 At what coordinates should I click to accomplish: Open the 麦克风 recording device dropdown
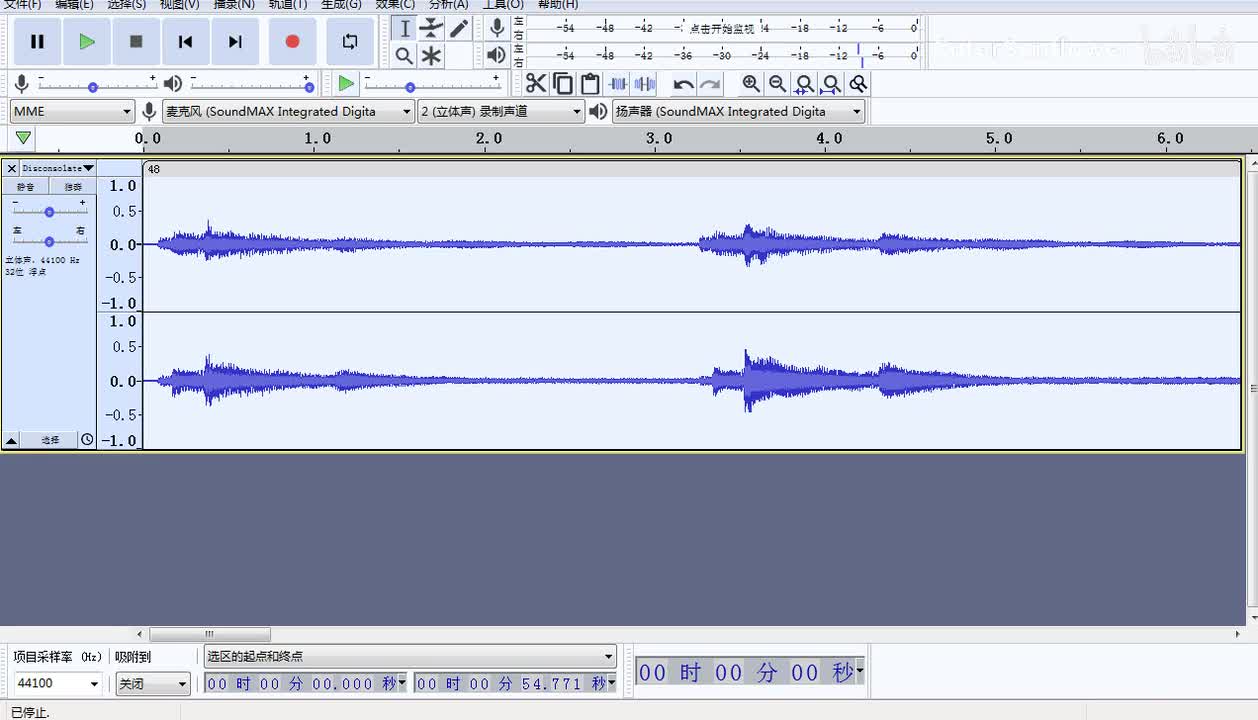tap(288, 111)
